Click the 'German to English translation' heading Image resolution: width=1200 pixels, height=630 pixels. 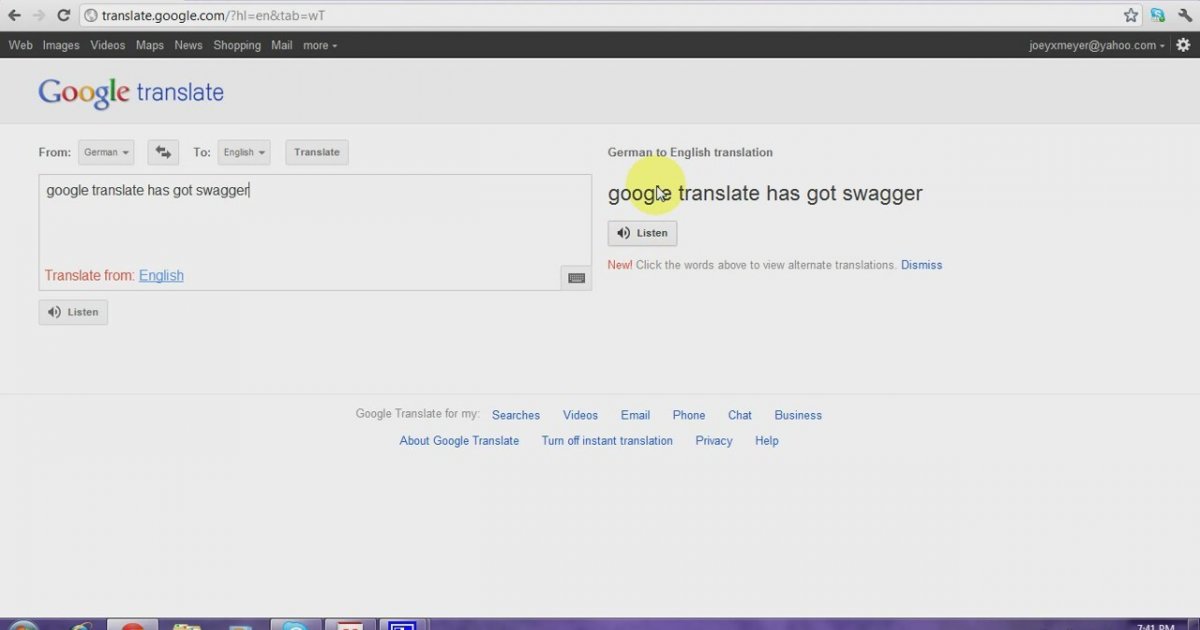click(690, 153)
